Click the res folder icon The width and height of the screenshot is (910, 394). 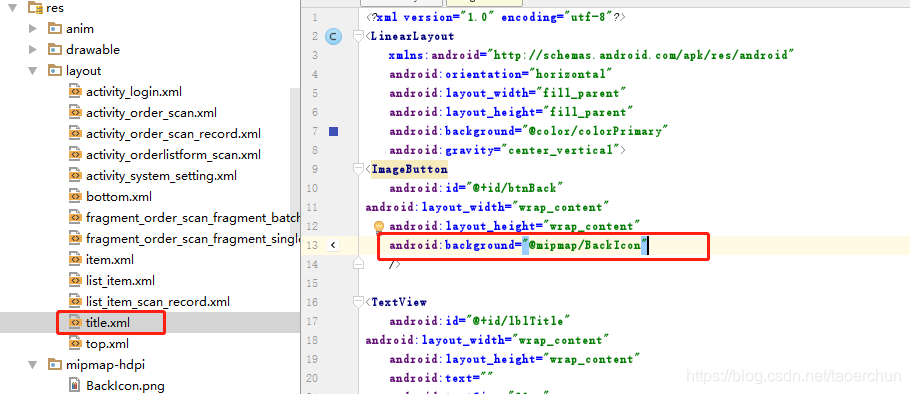pyautogui.click(x=35, y=8)
